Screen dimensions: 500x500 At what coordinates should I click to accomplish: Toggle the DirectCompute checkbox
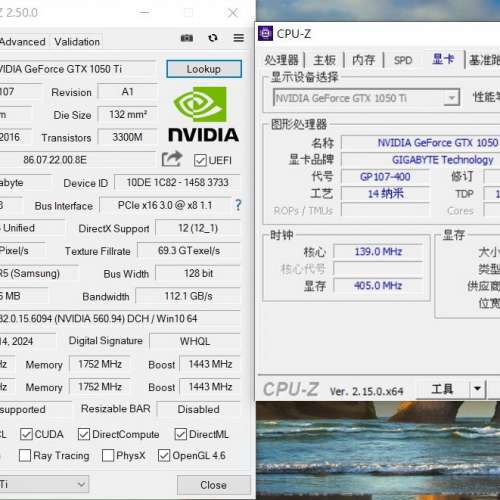[84, 434]
